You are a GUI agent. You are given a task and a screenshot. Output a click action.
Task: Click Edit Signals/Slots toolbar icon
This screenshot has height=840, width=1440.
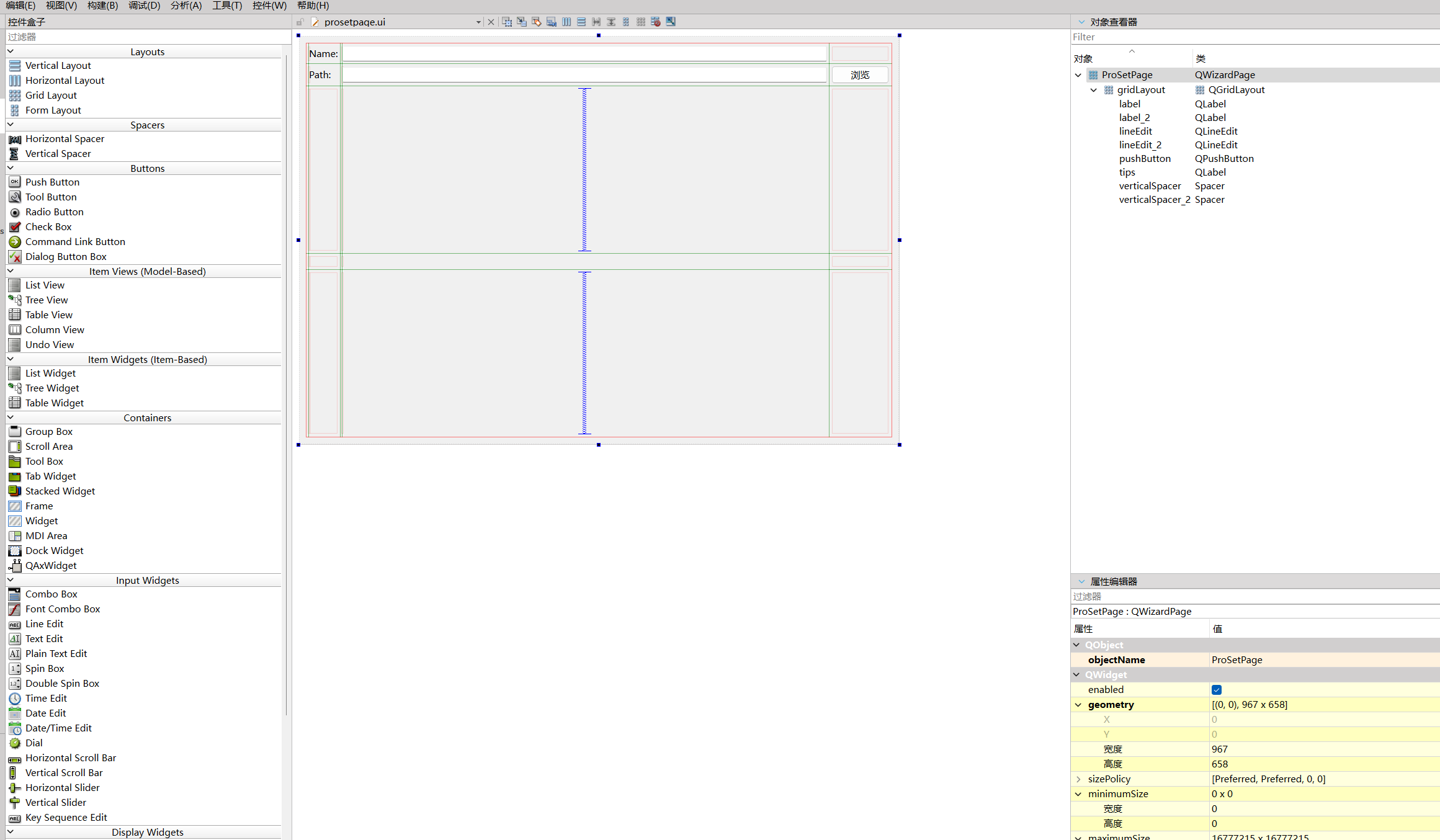coord(522,22)
